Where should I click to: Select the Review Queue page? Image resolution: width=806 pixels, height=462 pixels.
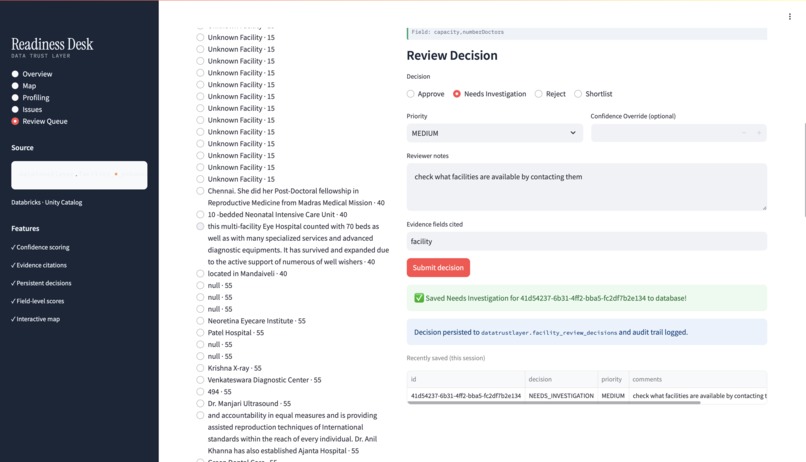click(x=39, y=121)
